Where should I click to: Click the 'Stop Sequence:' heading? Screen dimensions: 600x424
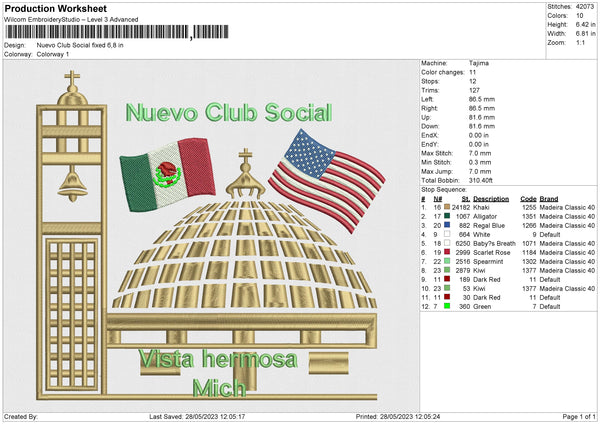(x=444, y=190)
